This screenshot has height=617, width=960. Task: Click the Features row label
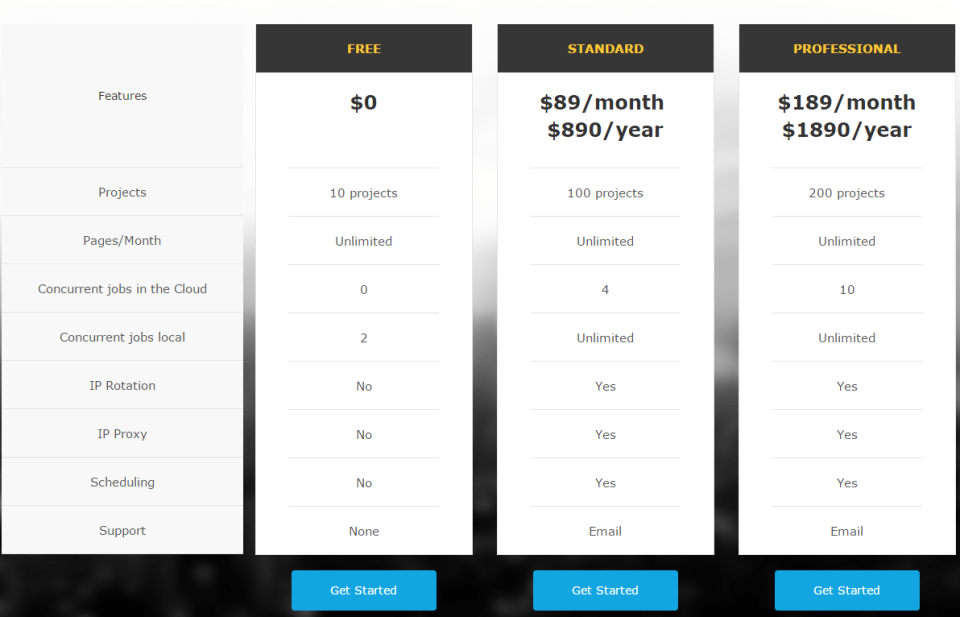pyautogui.click(x=122, y=96)
